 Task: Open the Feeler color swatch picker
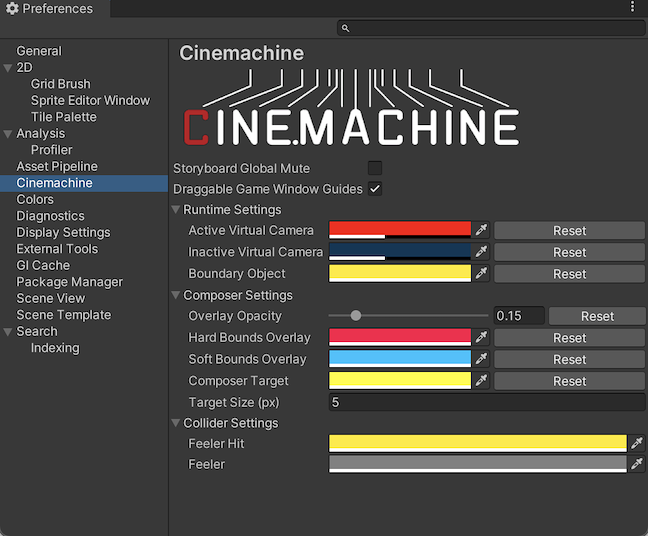pyautogui.click(x=477, y=464)
